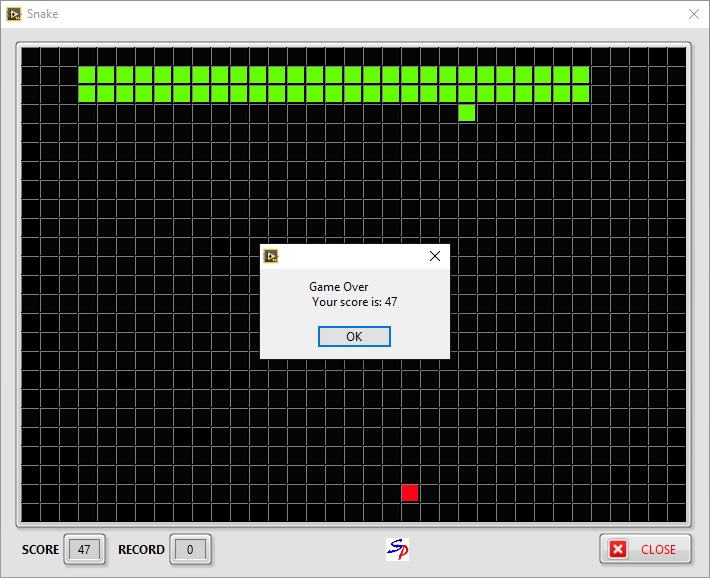Click the "Snake" window title text
Viewport: 710px width, 578px height.
43,14
